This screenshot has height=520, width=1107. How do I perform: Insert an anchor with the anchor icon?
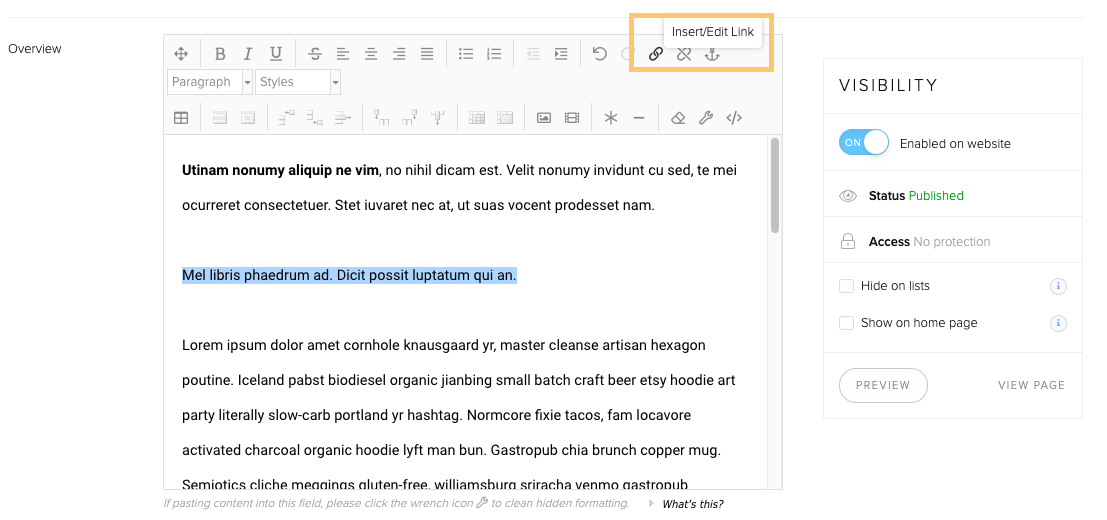point(712,54)
